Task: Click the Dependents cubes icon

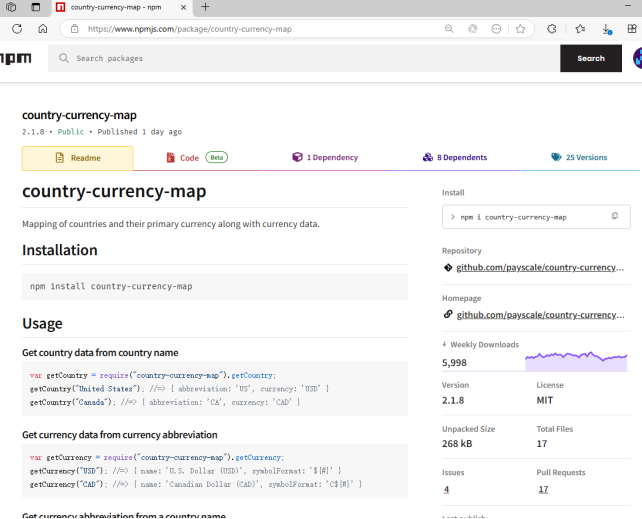Action: point(427,157)
